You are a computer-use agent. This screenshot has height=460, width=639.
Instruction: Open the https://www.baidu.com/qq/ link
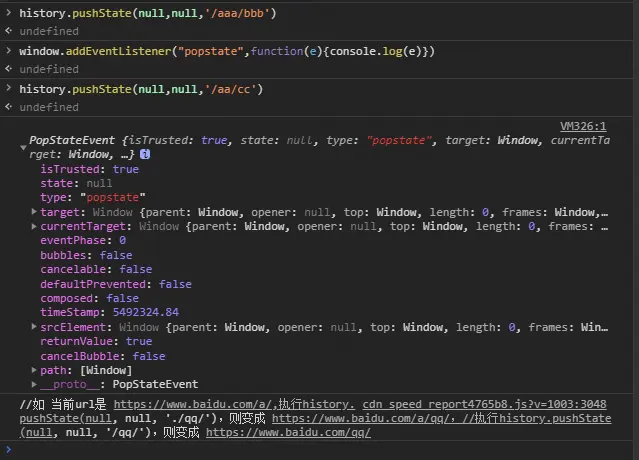pyautogui.click(x=289, y=432)
